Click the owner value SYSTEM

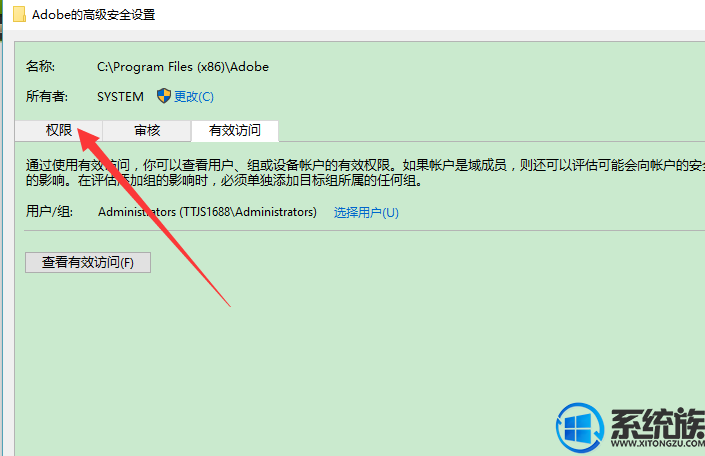coord(120,97)
